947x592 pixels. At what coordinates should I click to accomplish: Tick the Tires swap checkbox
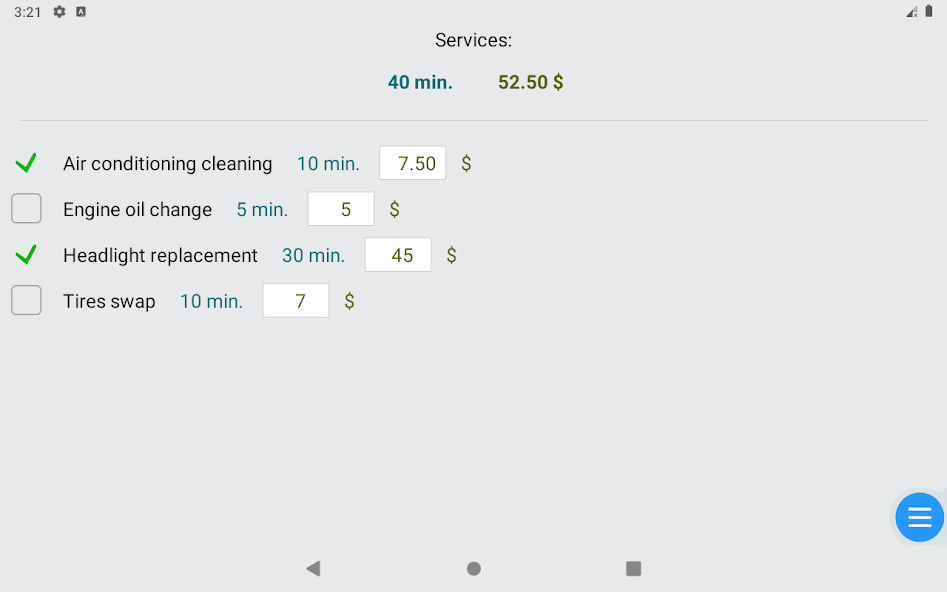pyautogui.click(x=26, y=300)
